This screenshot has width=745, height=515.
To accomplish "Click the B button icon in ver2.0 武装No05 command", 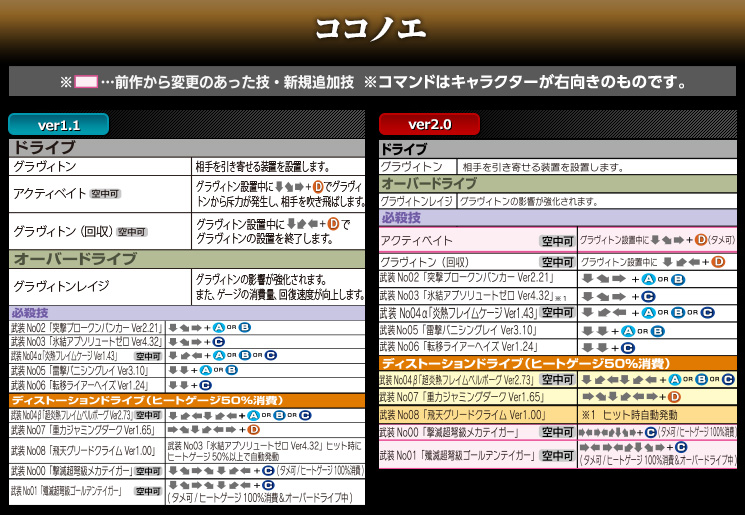I will [658, 331].
